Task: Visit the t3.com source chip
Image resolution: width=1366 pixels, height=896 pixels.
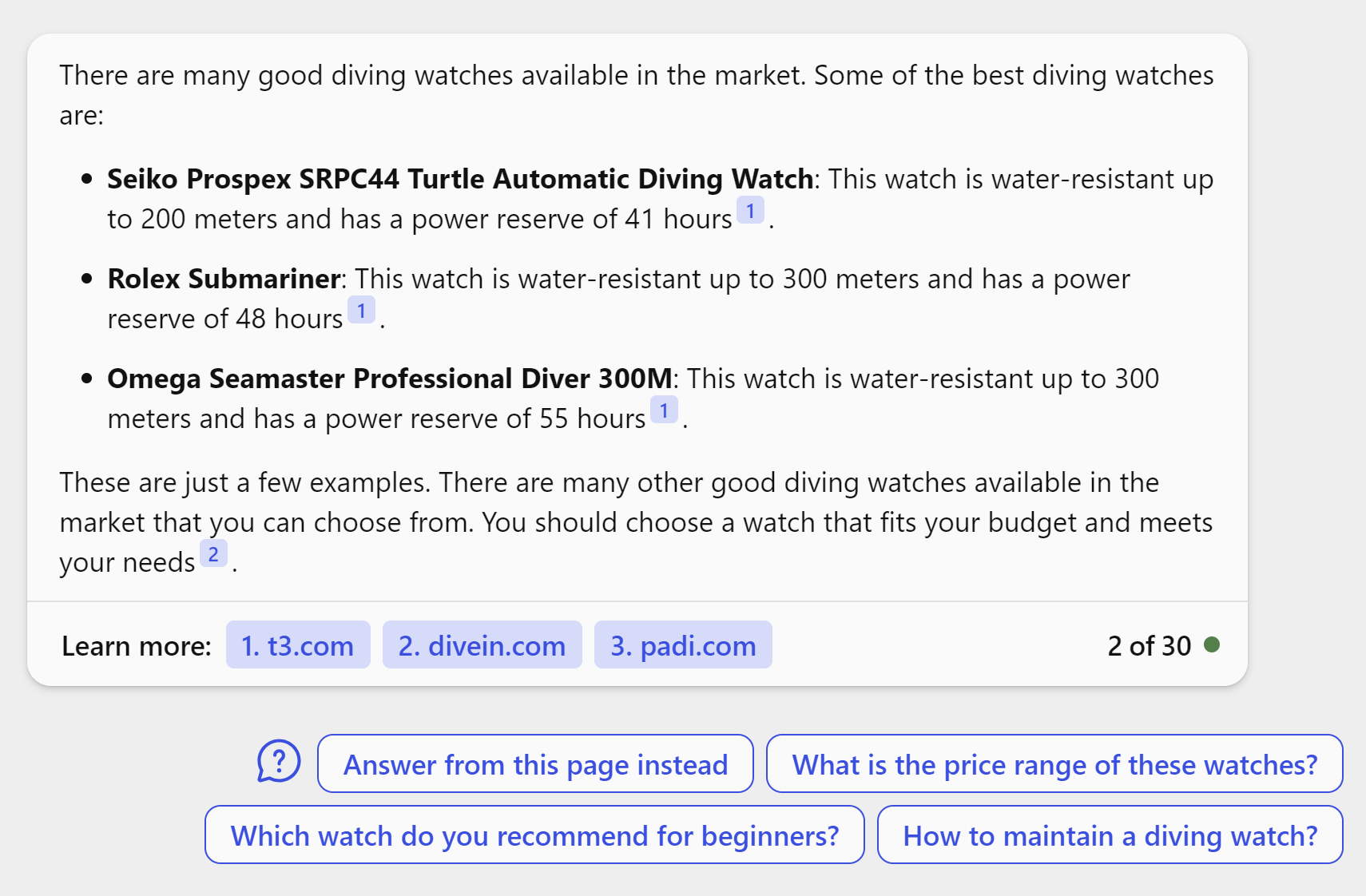Action: [297, 645]
